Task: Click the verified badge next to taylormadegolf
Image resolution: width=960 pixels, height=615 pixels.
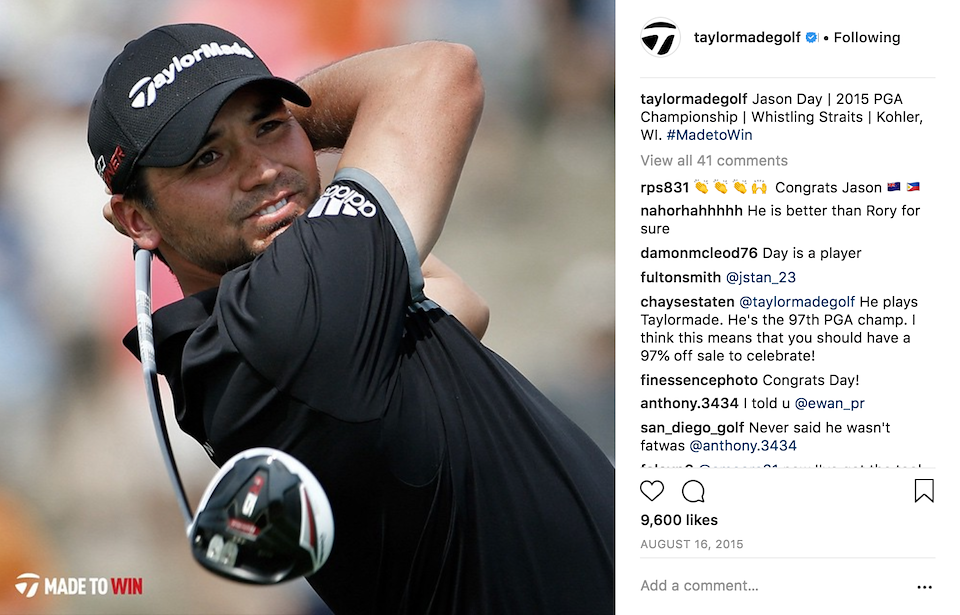Action: [x=811, y=37]
